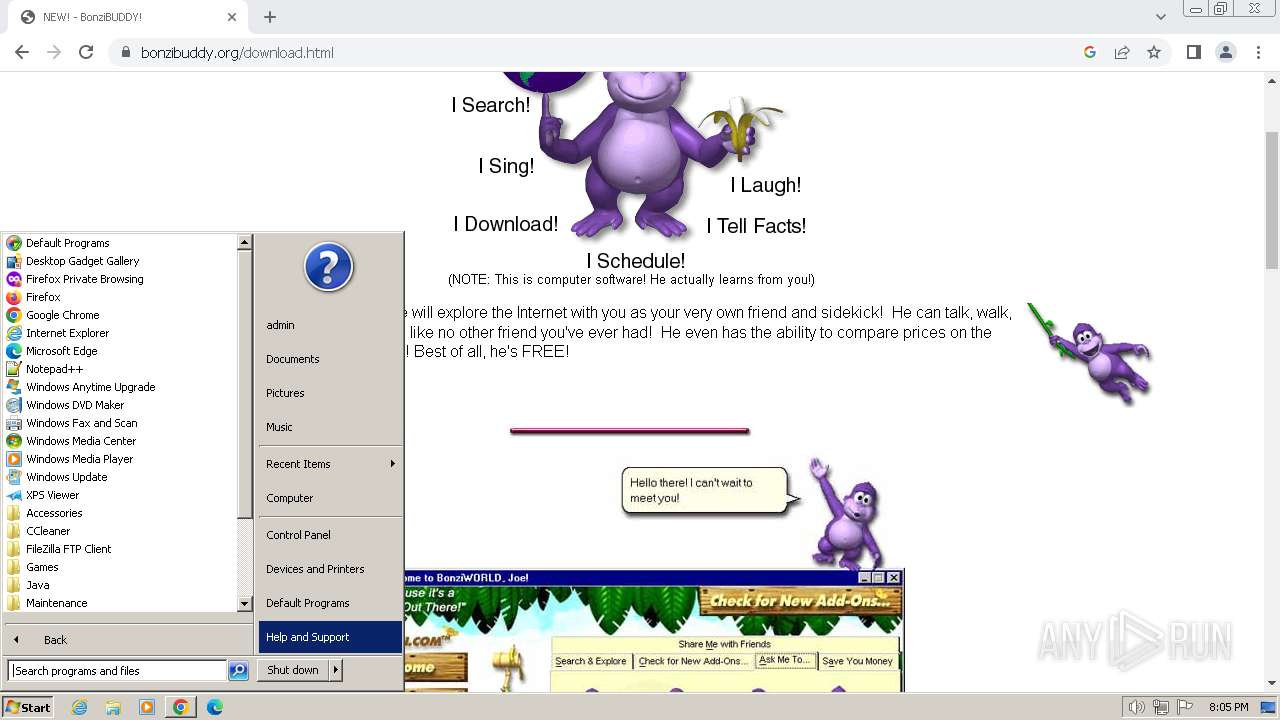
Task: Open shut down options arrow
Action: pyautogui.click(x=336, y=670)
